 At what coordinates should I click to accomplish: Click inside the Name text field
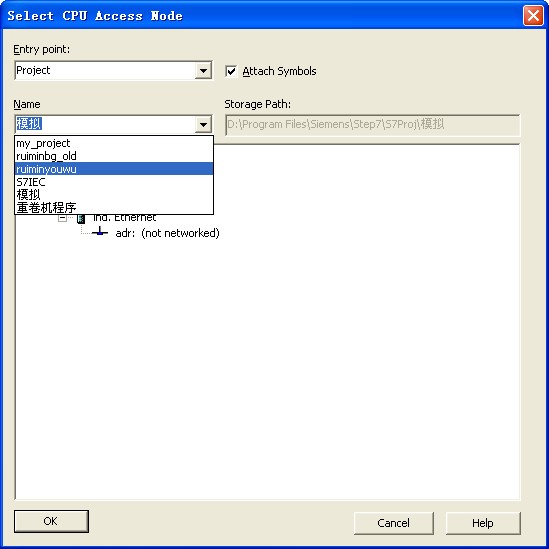(105, 124)
